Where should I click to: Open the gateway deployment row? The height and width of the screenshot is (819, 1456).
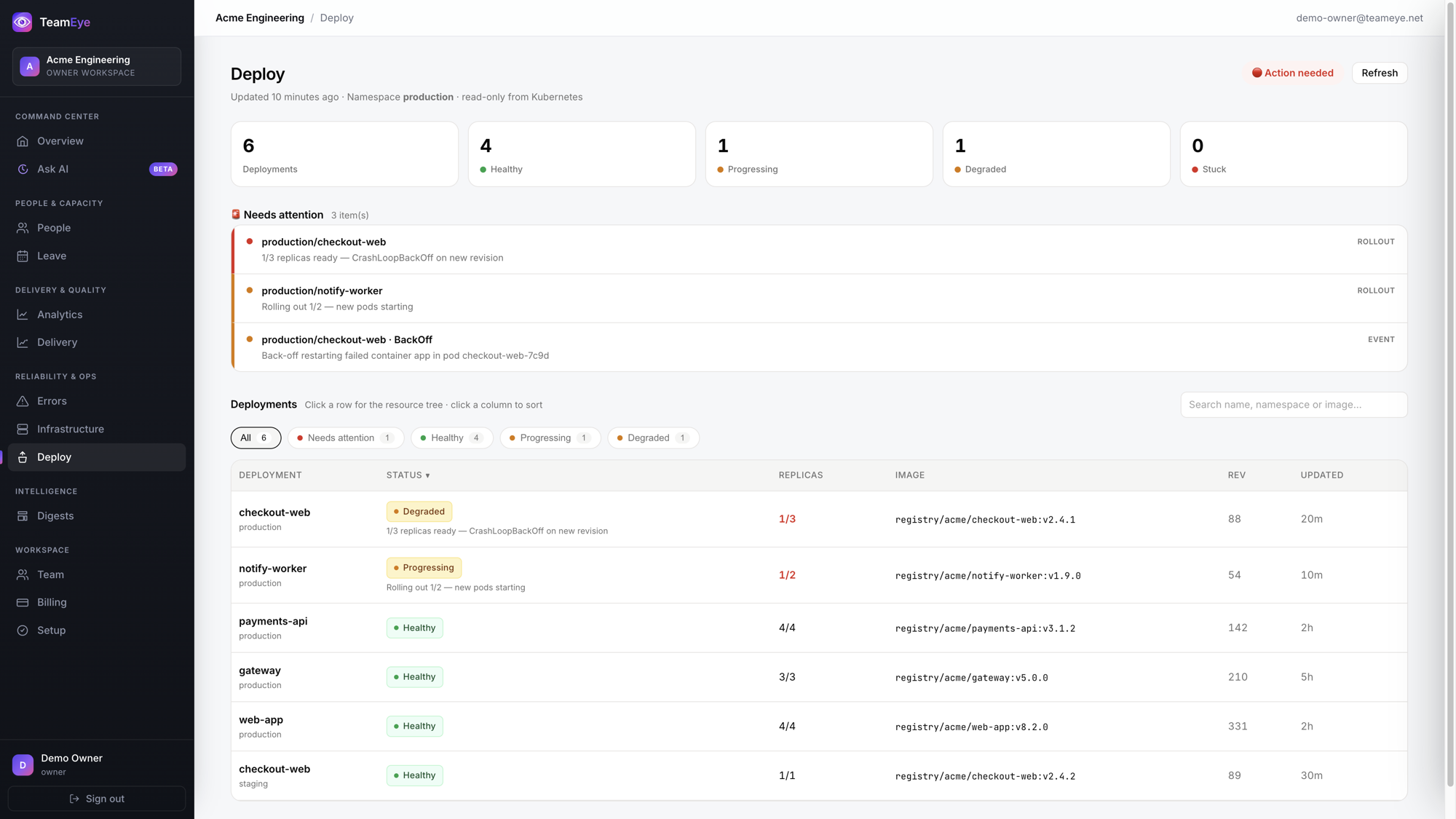pyautogui.click(x=819, y=677)
